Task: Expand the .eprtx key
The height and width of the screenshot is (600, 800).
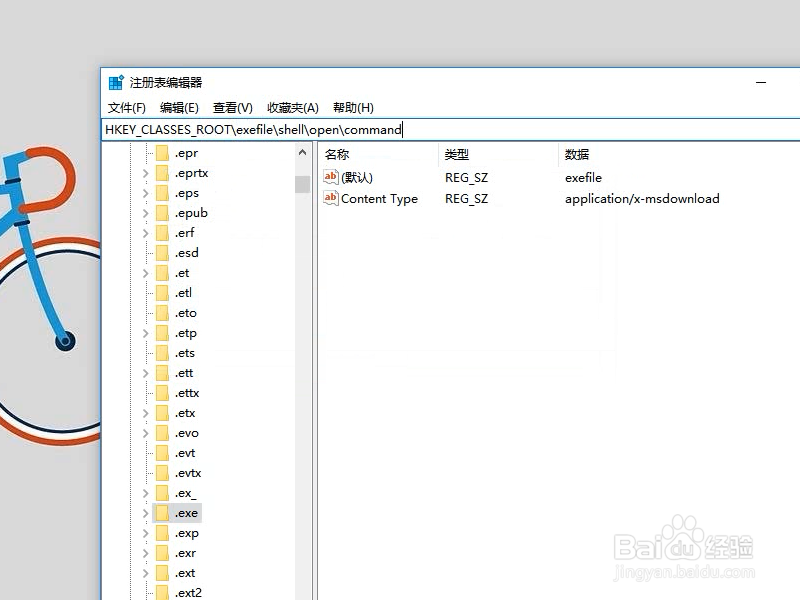Action: point(145,173)
